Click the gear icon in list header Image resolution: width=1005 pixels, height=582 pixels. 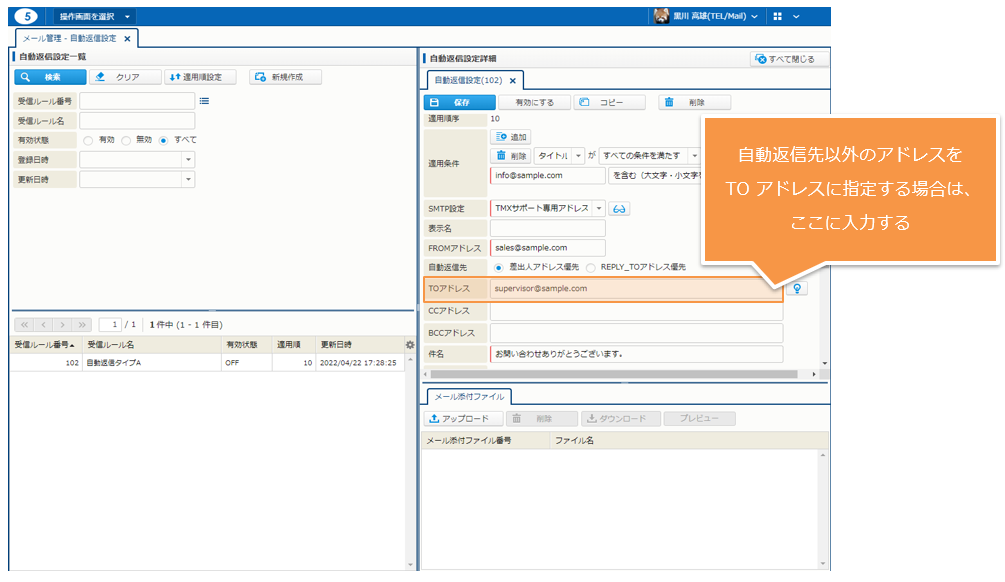coord(410,345)
